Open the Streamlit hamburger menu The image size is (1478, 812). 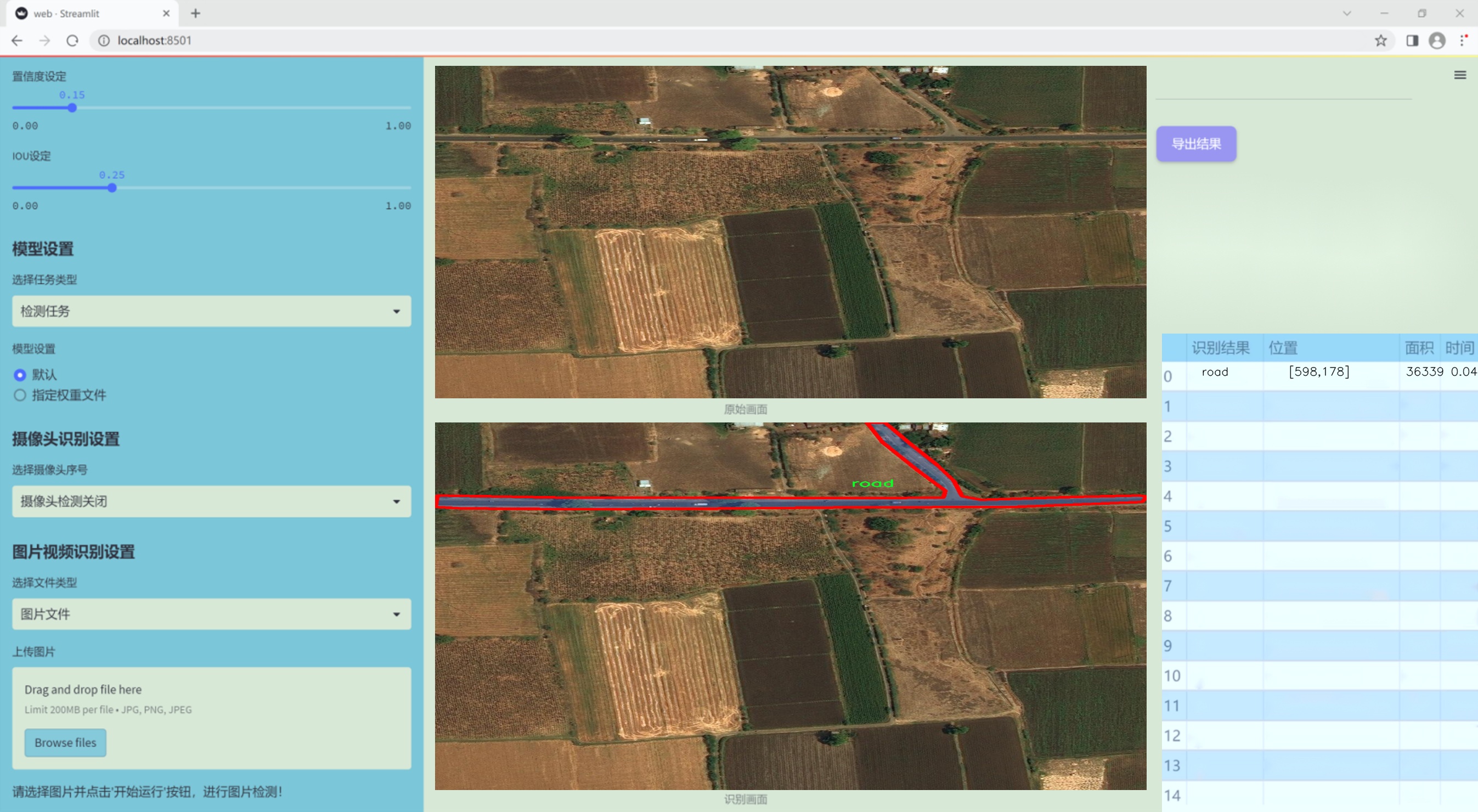coord(1460,75)
